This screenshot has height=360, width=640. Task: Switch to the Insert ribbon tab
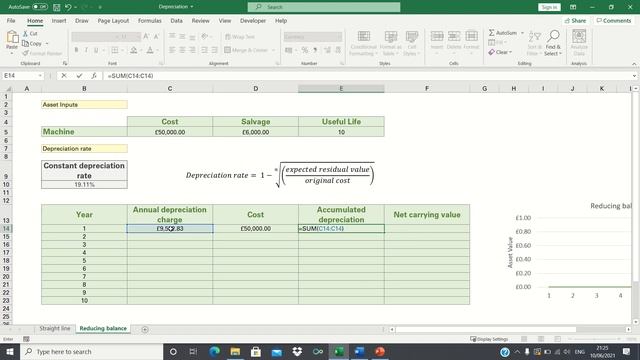pyautogui.click(x=59, y=20)
